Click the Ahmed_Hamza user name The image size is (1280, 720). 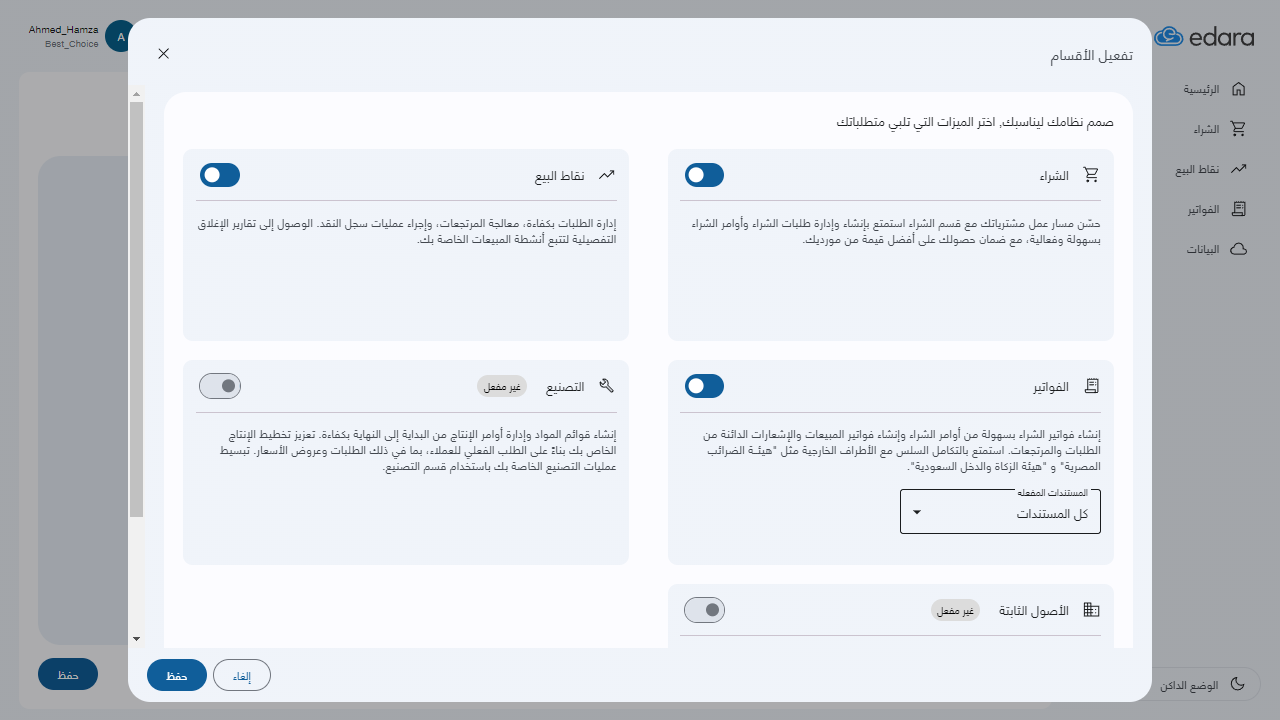[x=64, y=30]
